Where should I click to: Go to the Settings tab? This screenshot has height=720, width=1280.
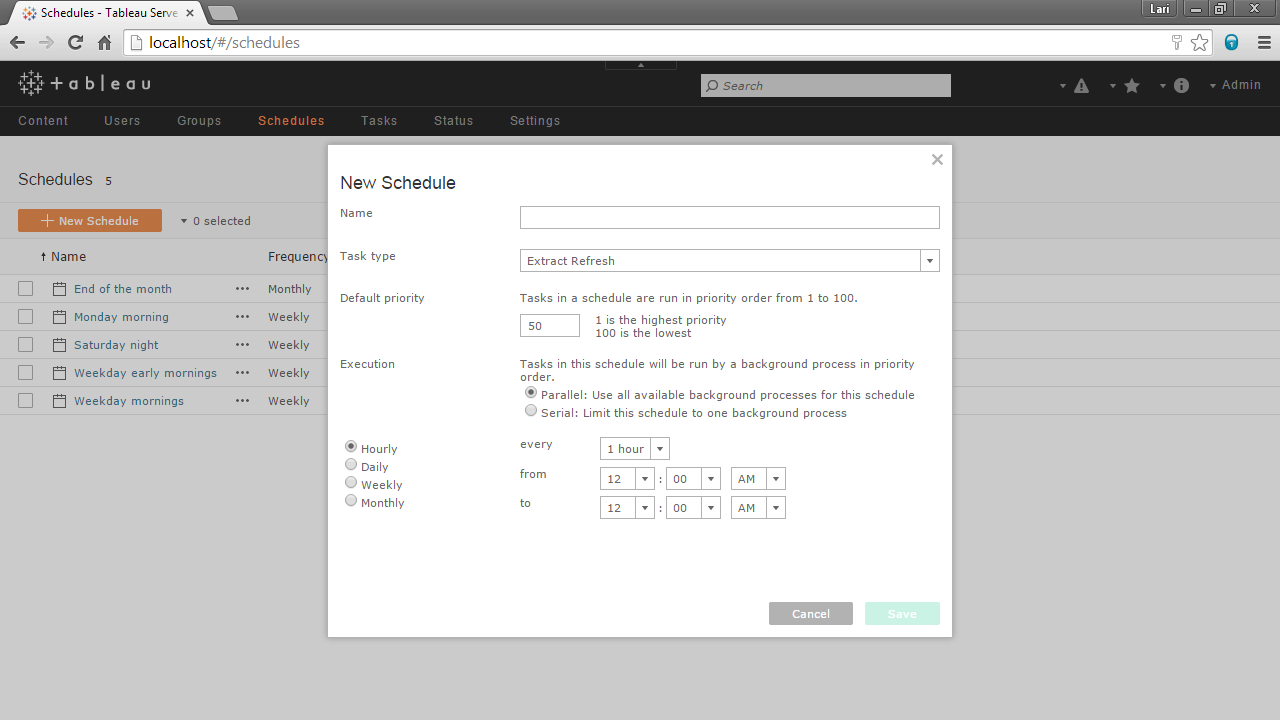pos(535,121)
